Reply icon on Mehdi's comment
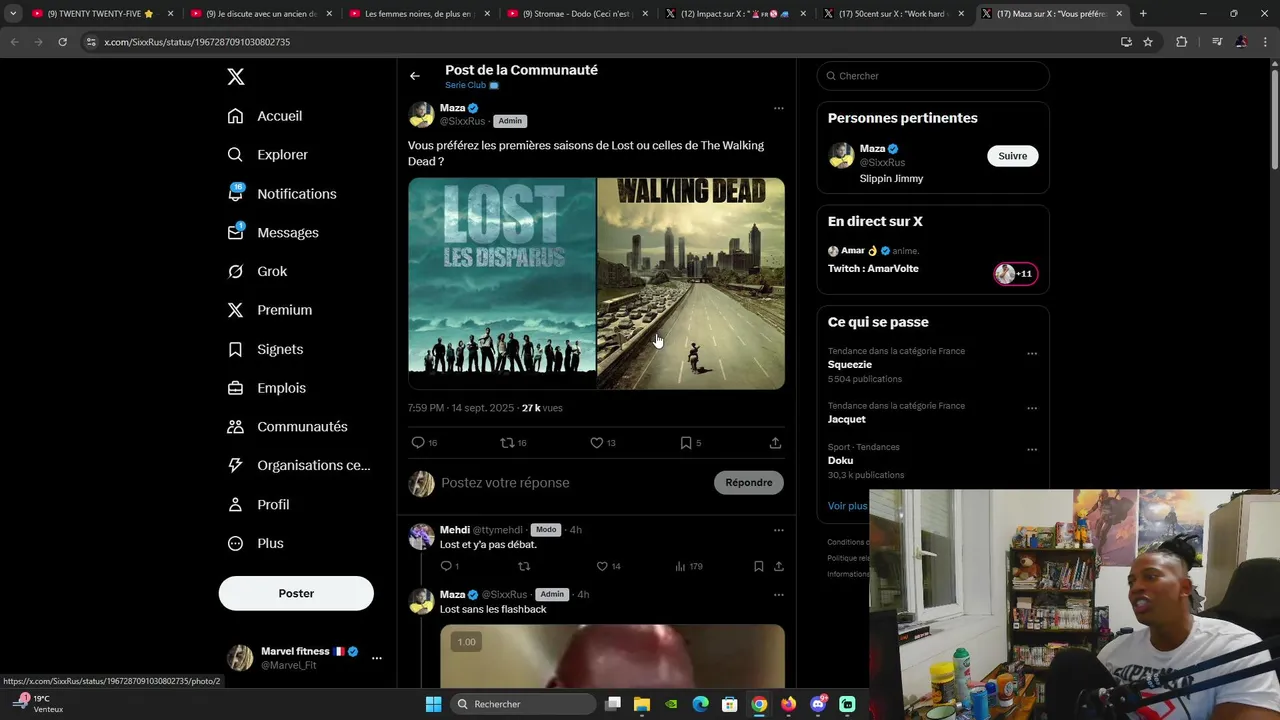Screen dimensions: 1280x720 (x=446, y=566)
